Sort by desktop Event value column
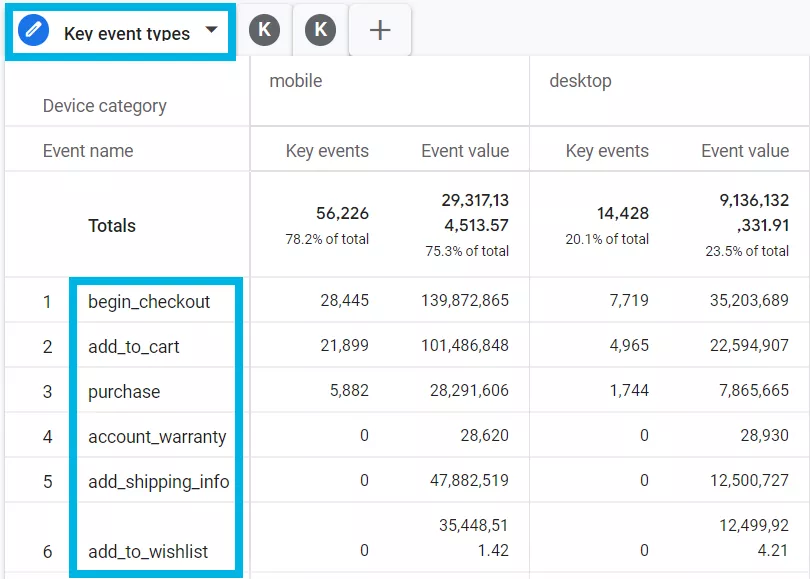The width and height of the screenshot is (810, 579). (x=745, y=151)
